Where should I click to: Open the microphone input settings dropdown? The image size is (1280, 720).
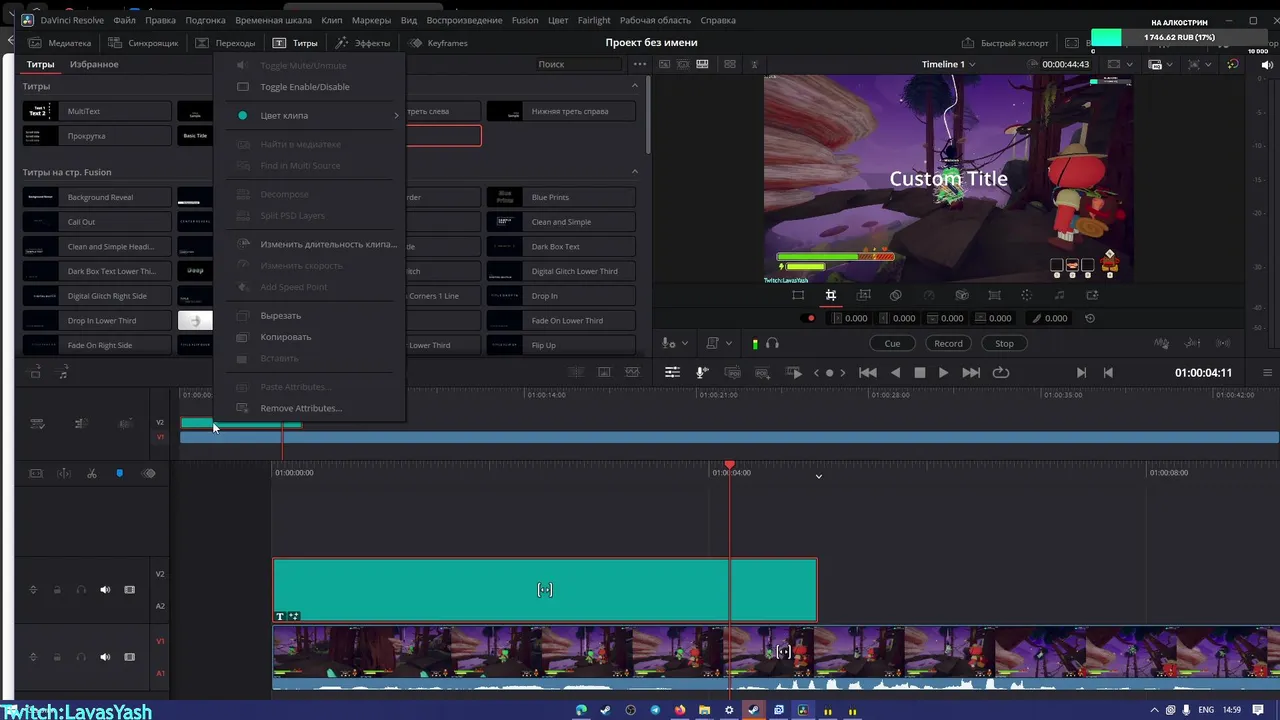click(684, 344)
